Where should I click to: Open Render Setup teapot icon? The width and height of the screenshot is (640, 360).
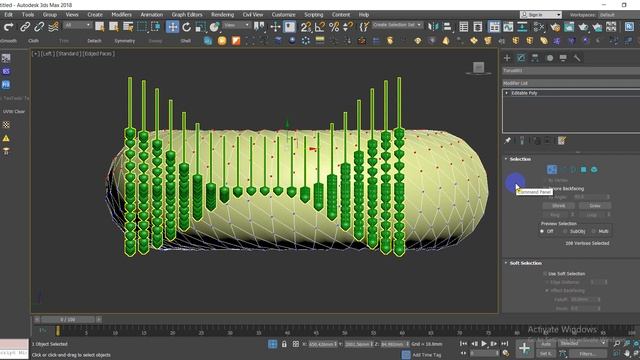(x=555, y=27)
